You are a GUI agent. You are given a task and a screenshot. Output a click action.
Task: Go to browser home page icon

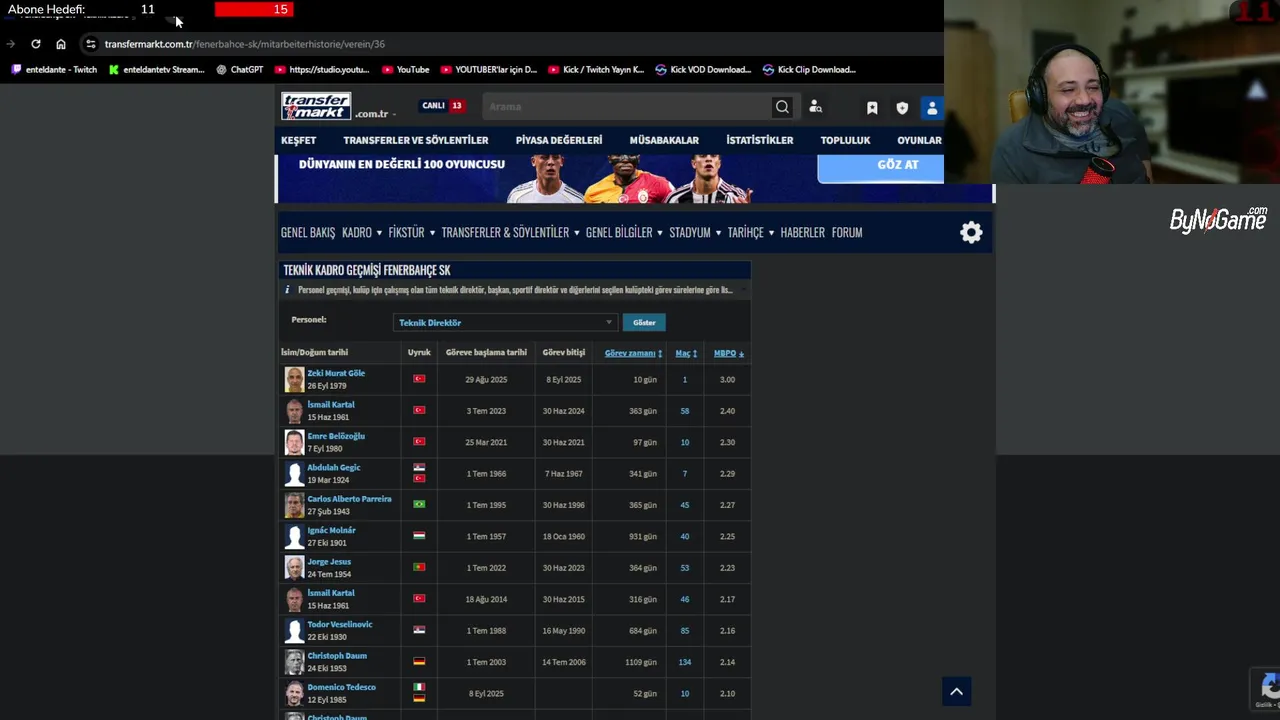click(x=61, y=44)
